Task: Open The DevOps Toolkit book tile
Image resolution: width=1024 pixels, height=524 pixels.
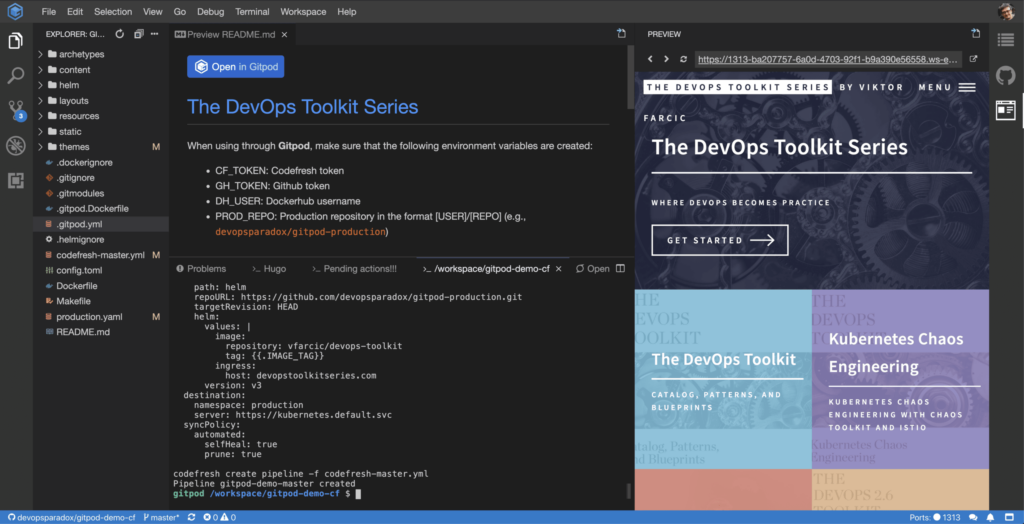Action: point(724,378)
